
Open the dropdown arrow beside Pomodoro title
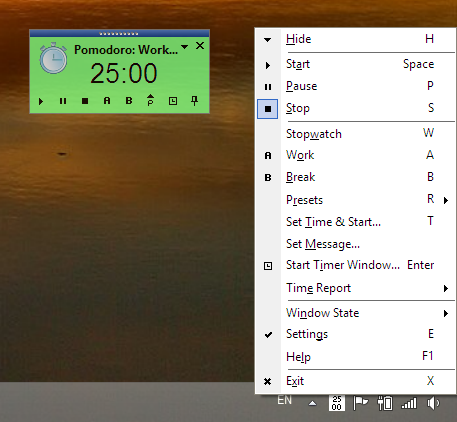(x=184, y=47)
